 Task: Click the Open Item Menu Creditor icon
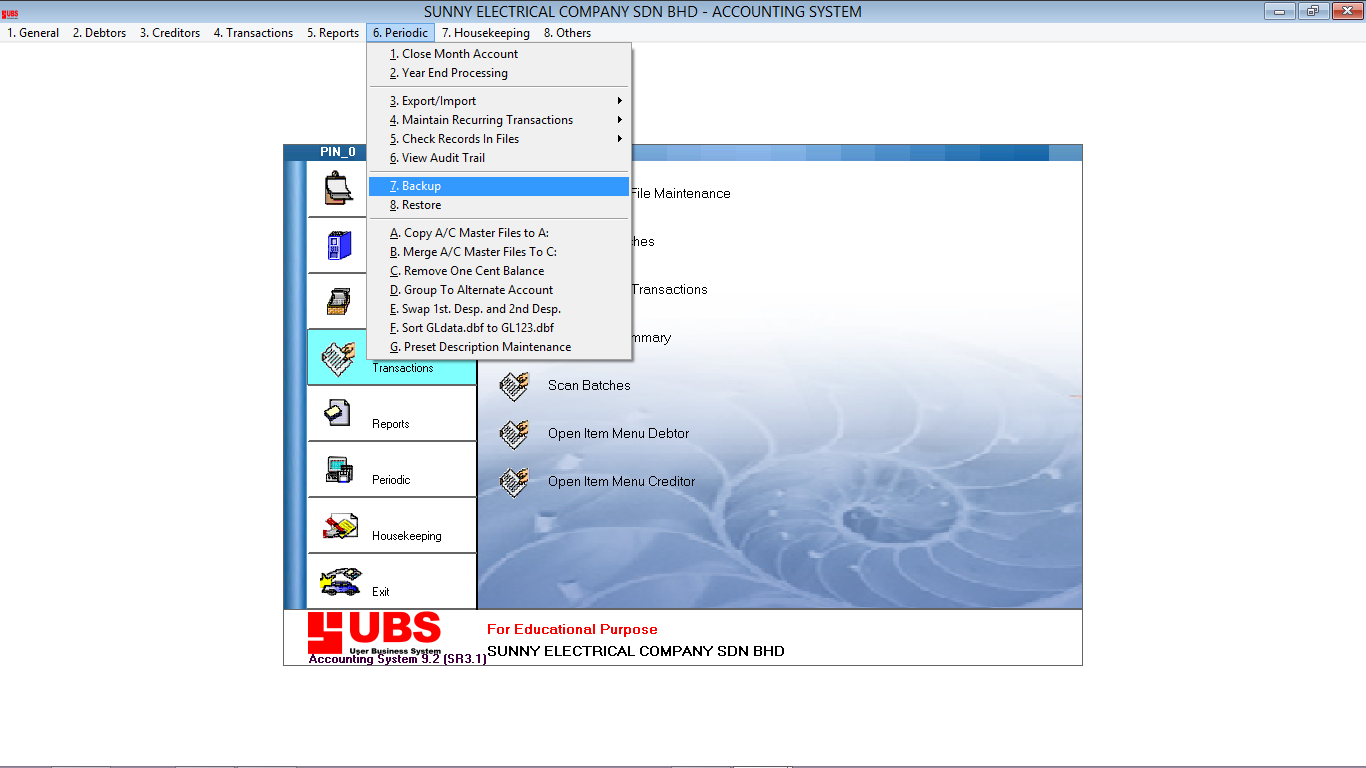pos(514,482)
